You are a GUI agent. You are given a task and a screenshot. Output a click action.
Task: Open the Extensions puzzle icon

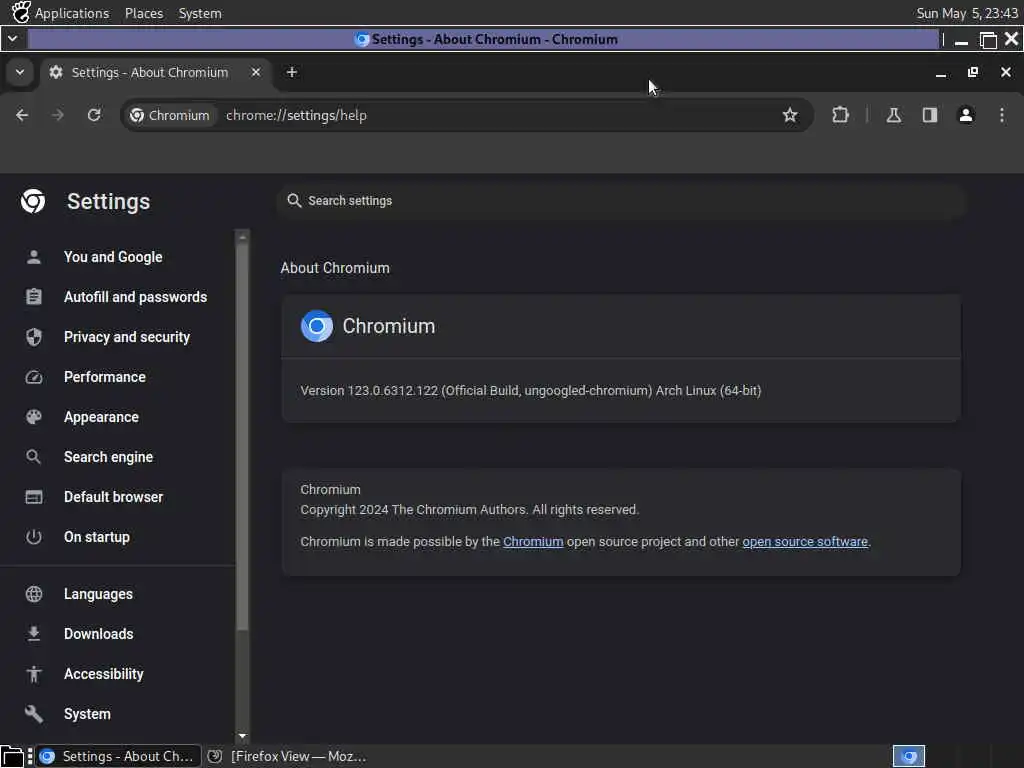coord(840,116)
